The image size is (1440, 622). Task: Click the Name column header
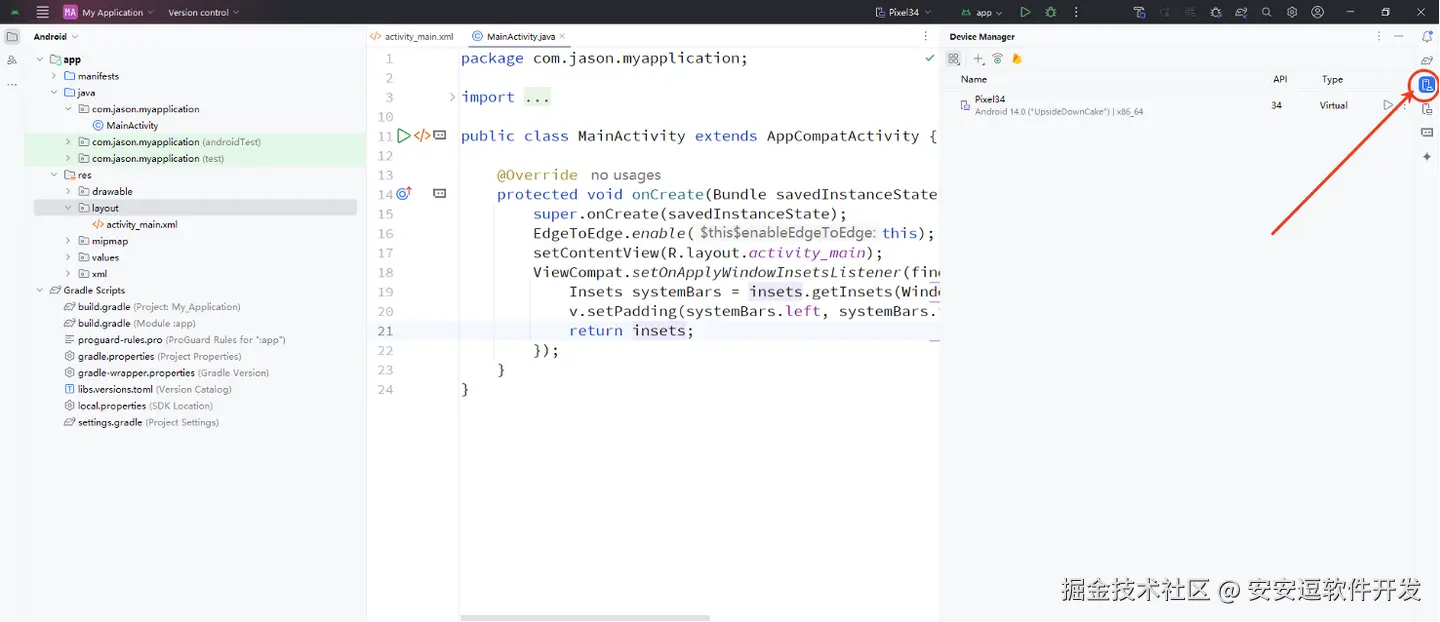click(x=974, y=79)
